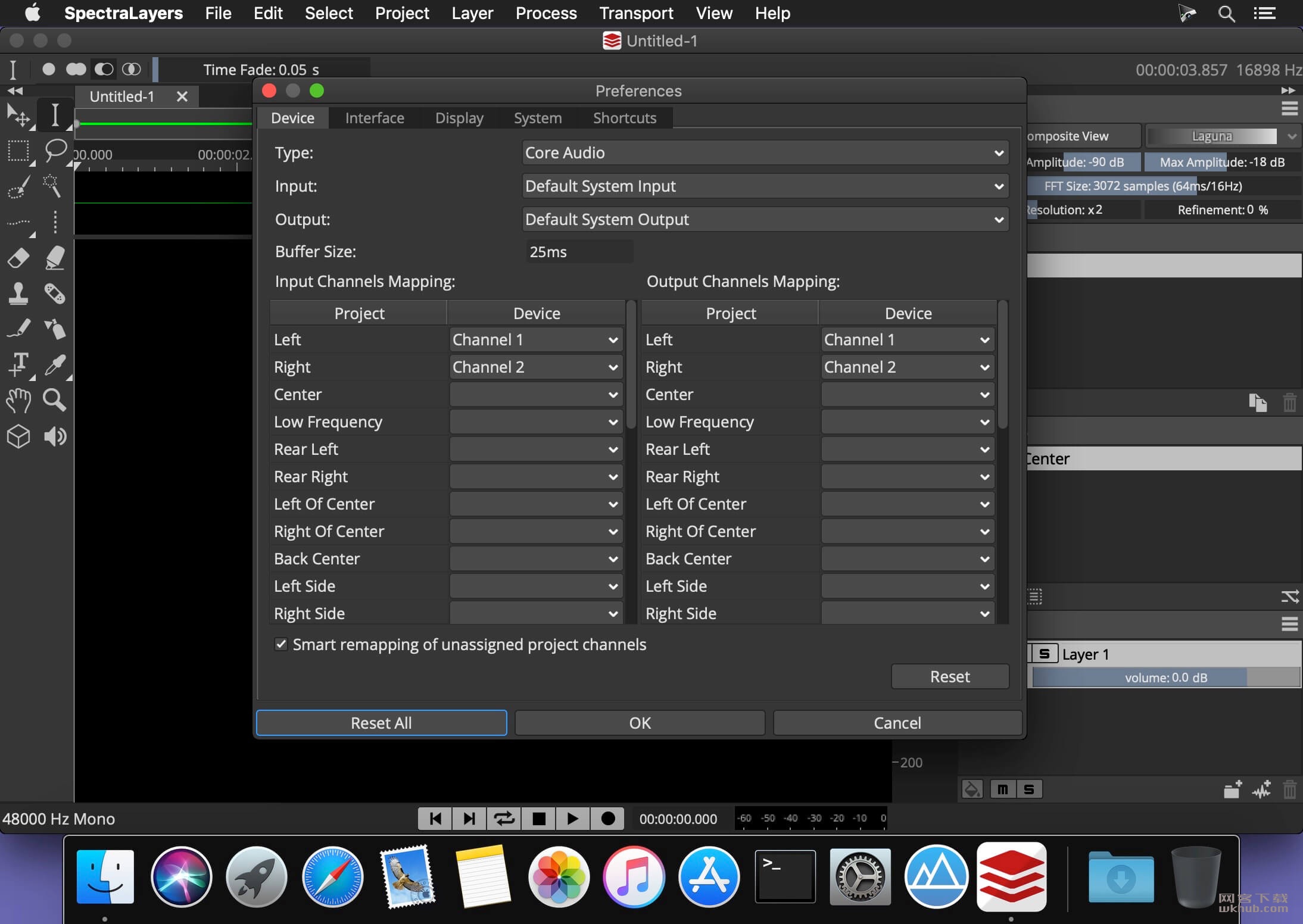
Task: Select the Hand pan tool
Action: click(18, 400)
